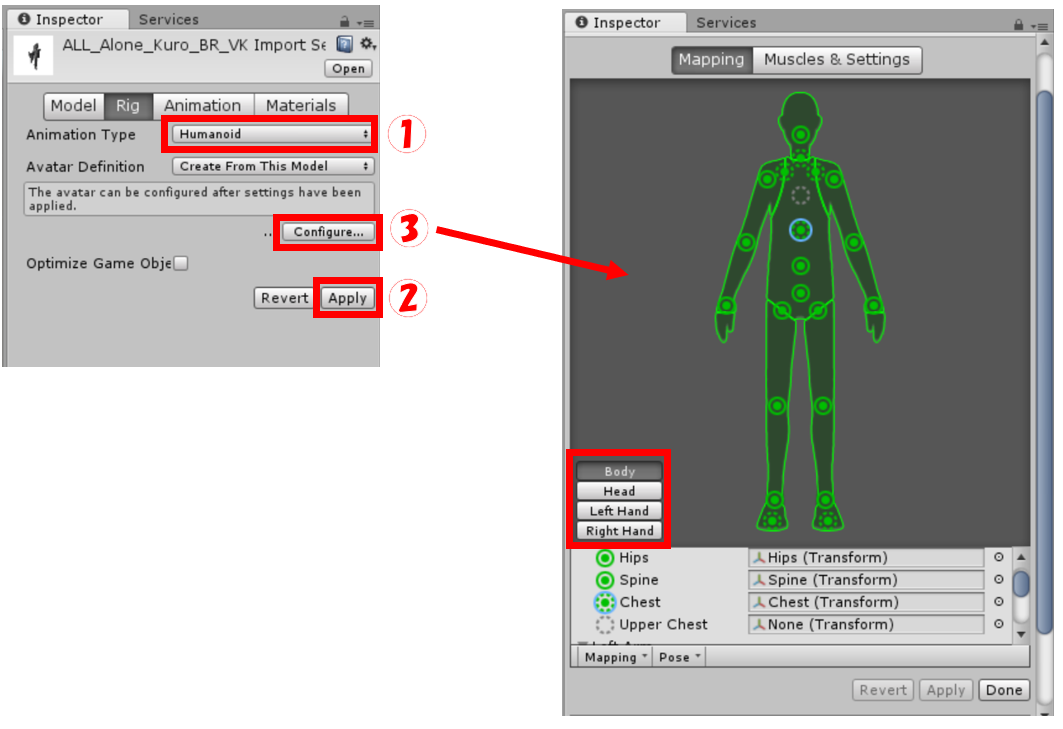Switch the avatar view to Left Hand
This screenshot has height=729, width=1063.
[619, 511]
